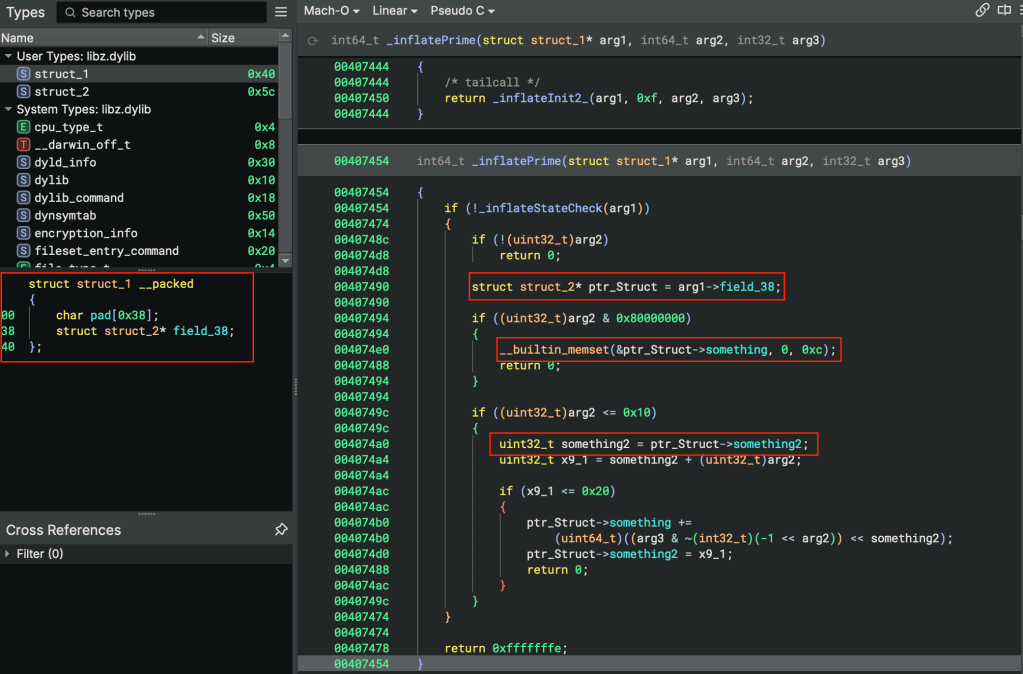The height and width of the screenshot is (674, 1023).
Task: Click the pin icon in Cross References
Action: click(281, 530)
